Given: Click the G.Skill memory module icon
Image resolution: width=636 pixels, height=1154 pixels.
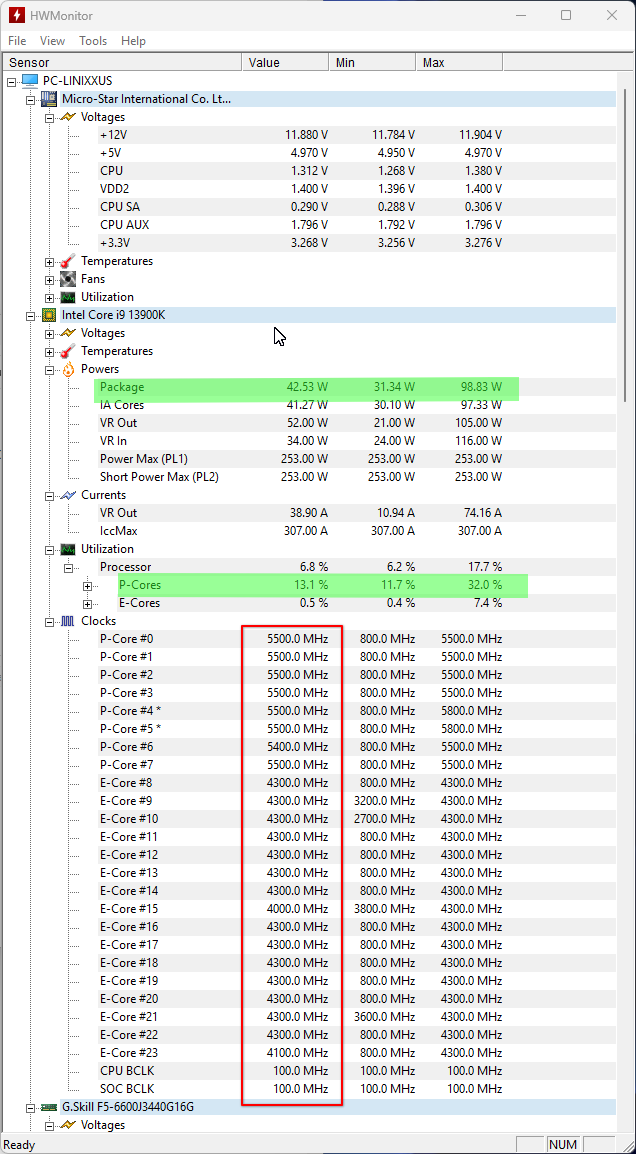Looking at the screenshot, I should pyautogui.click(x=49, y=1106).
